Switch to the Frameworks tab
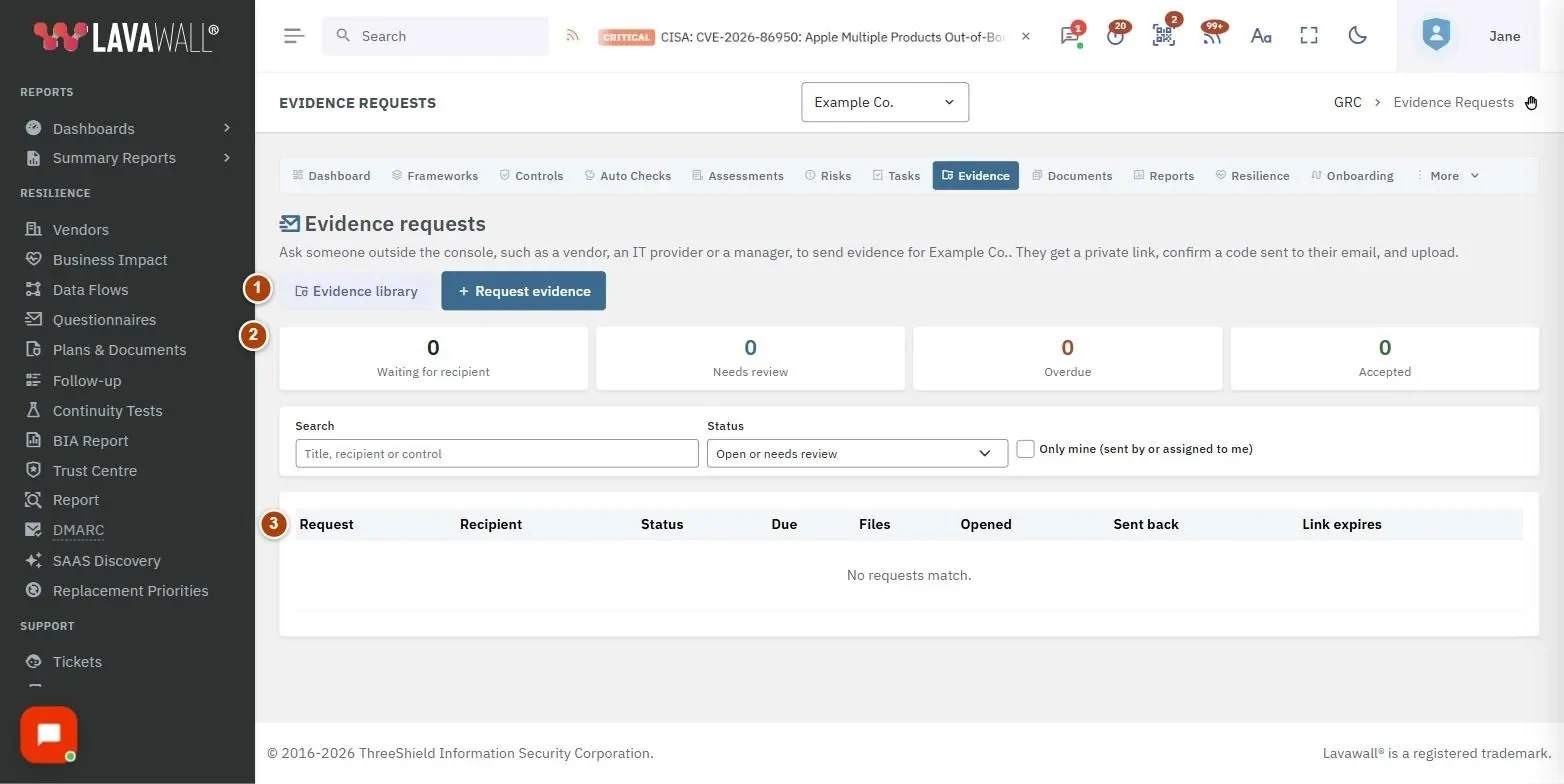1564x784 pixels. click(x=435, y=175)
